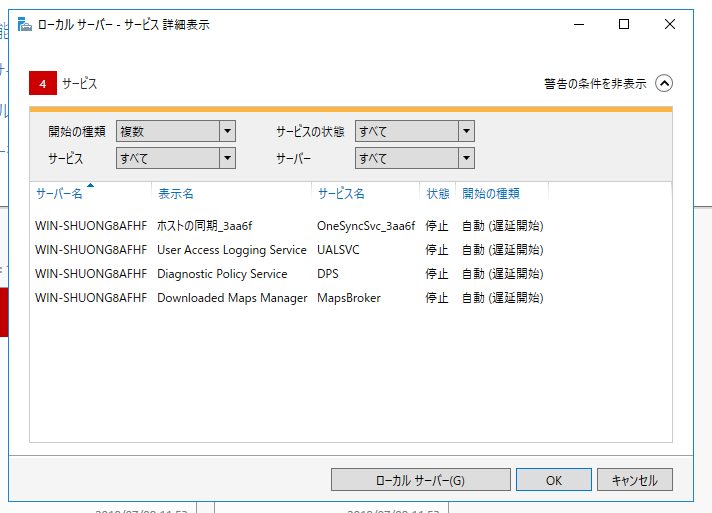Image resolution: width=712 pixels, height=513 pixels.
Task: Sort by the 状態 column header
Action: tap(438, 194)
